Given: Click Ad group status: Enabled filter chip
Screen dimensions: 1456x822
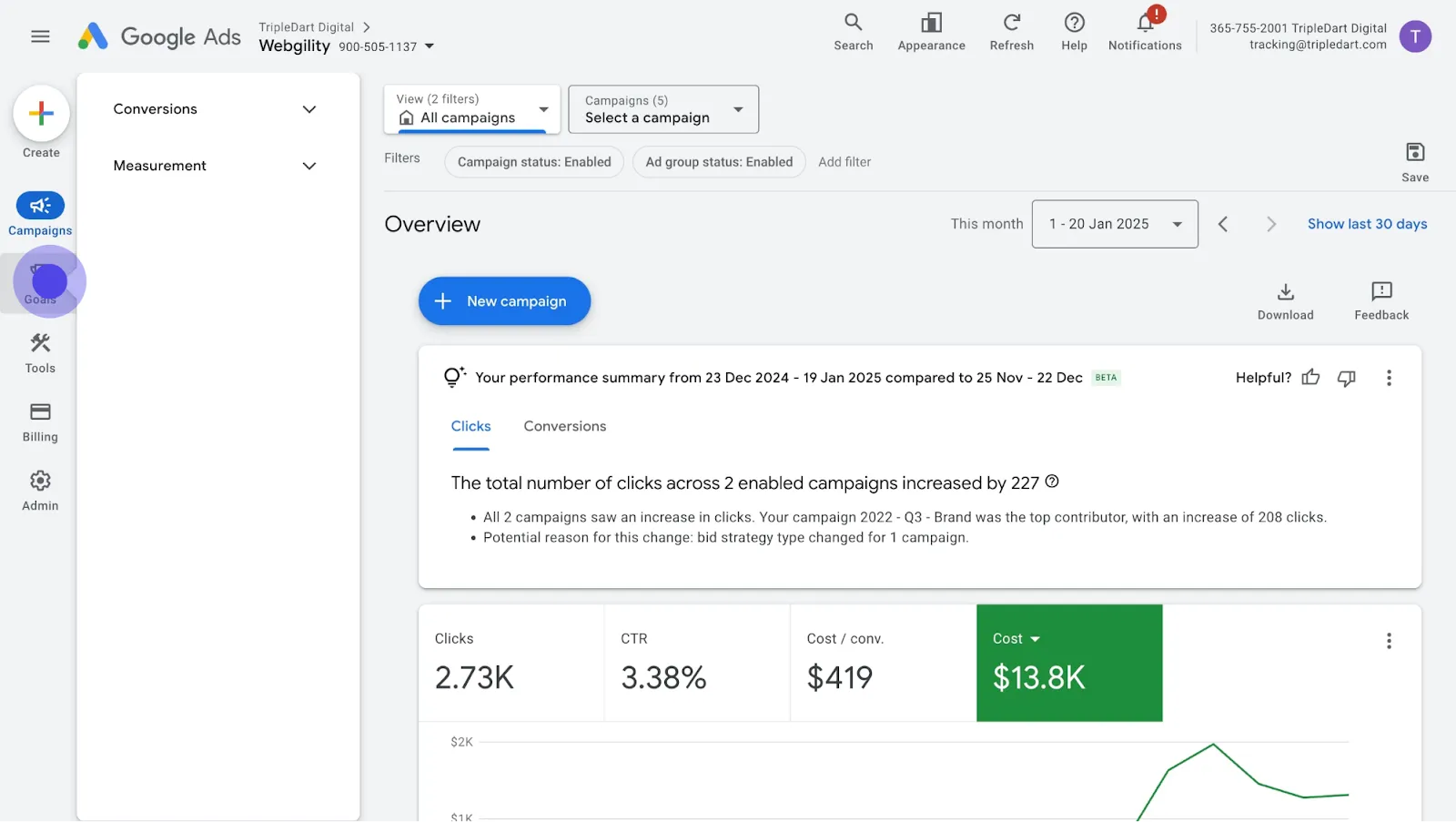Looking at the screenshot, I should coord(719,162).
